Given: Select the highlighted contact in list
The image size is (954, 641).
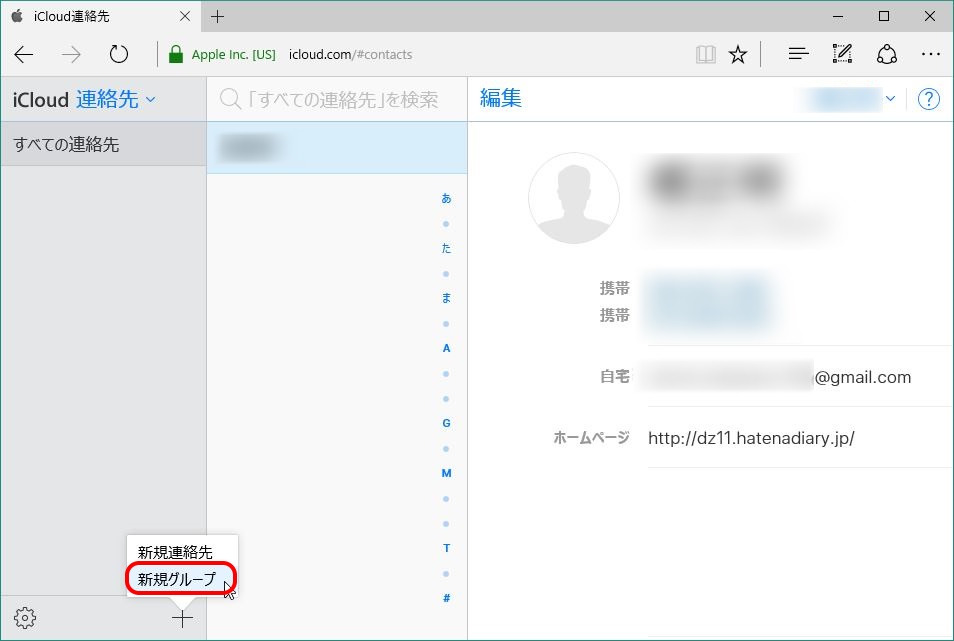Looking at the screenshot, I should pyautogui.click(x=337, y=148).
